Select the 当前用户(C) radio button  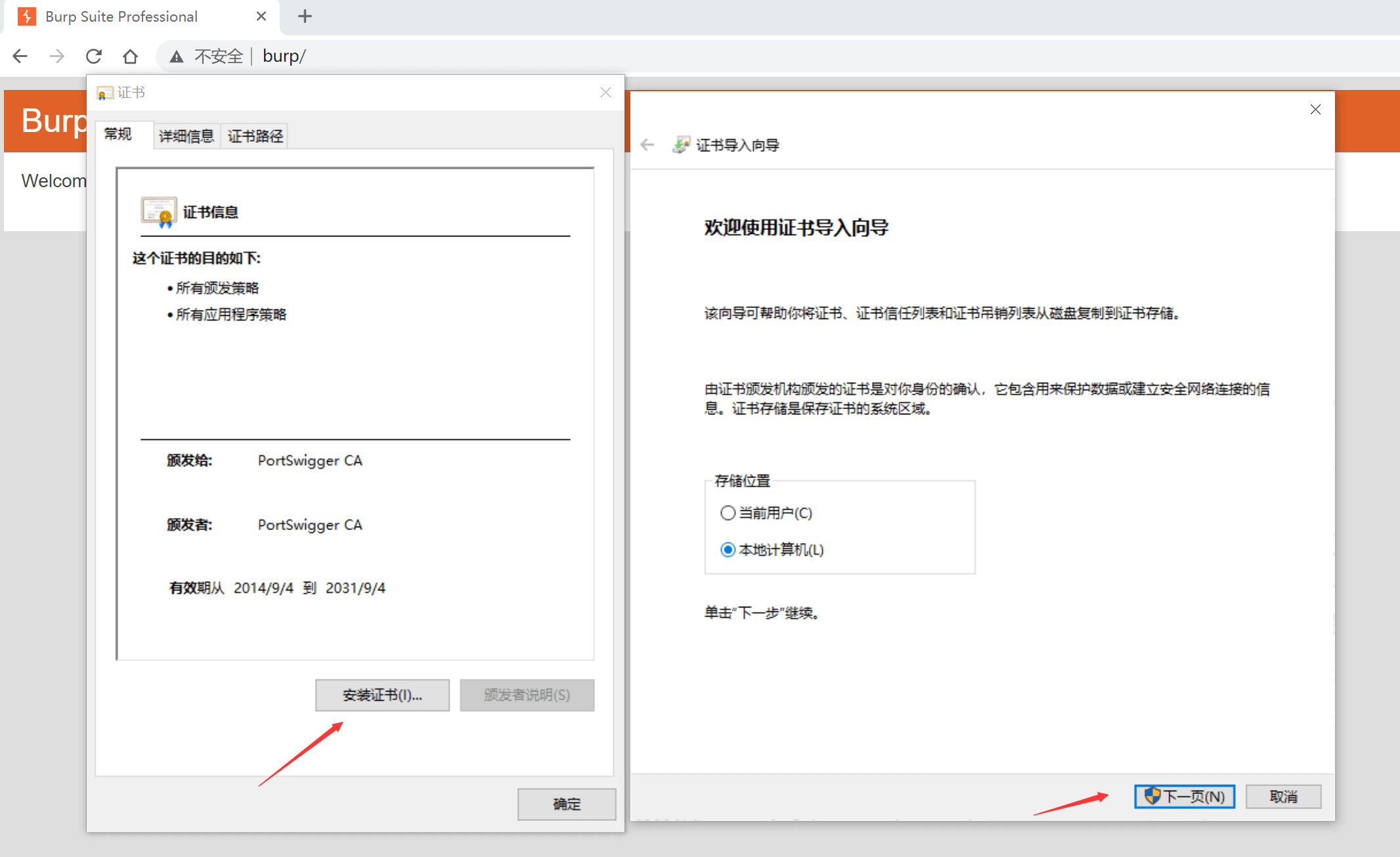coord(728,513)
